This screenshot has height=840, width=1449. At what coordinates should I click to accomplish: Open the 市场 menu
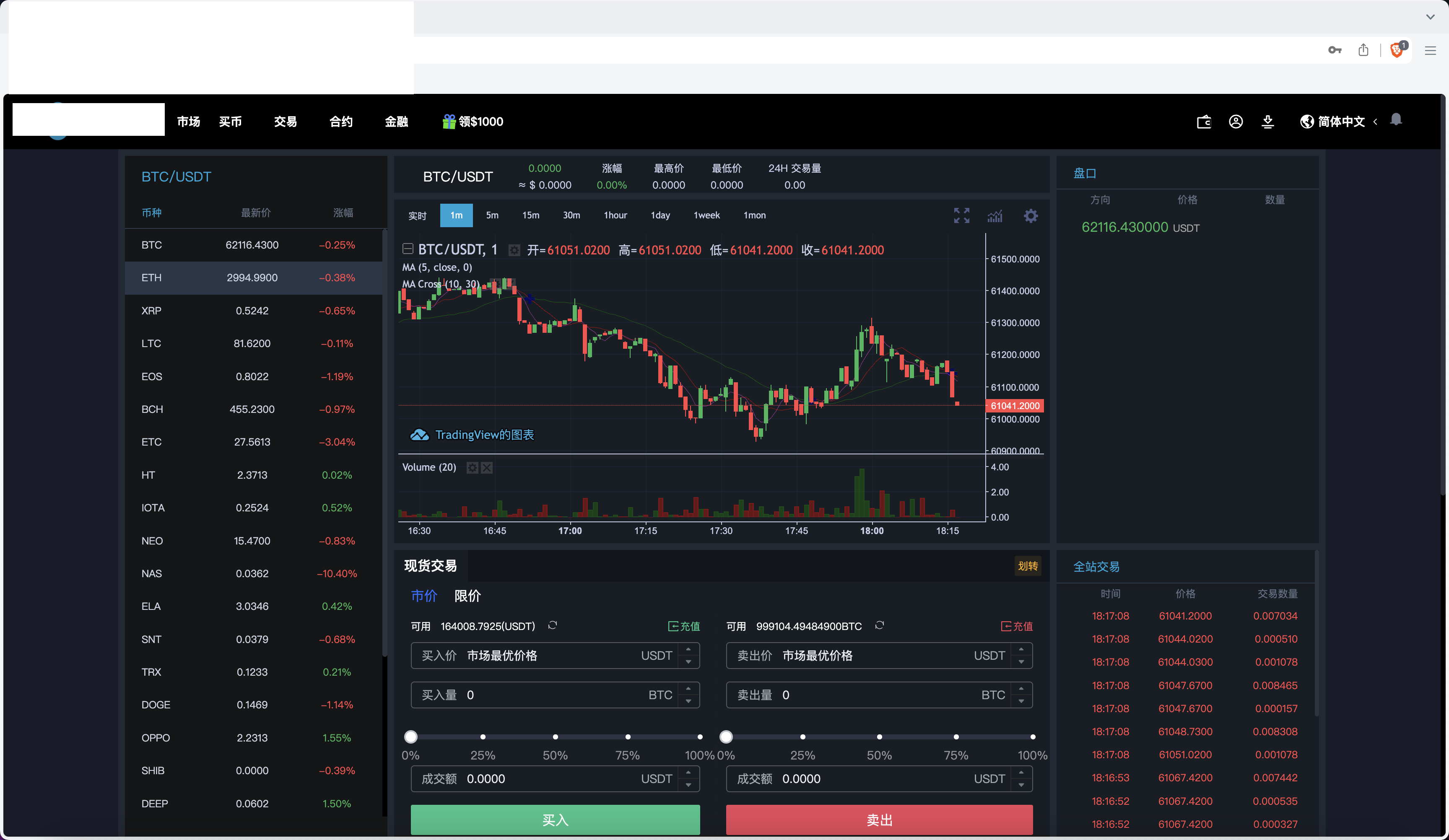pos(189,122)
